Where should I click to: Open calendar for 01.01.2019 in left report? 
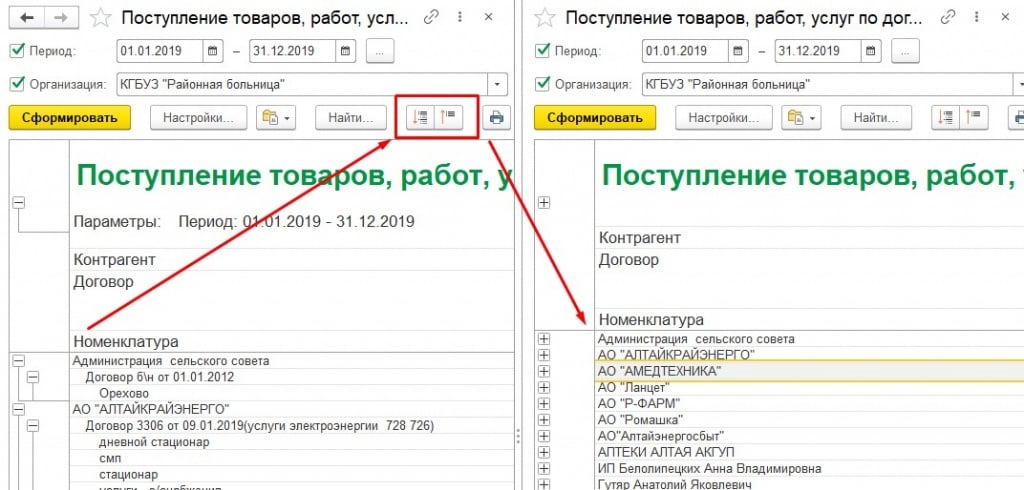(x=213, y=51)
